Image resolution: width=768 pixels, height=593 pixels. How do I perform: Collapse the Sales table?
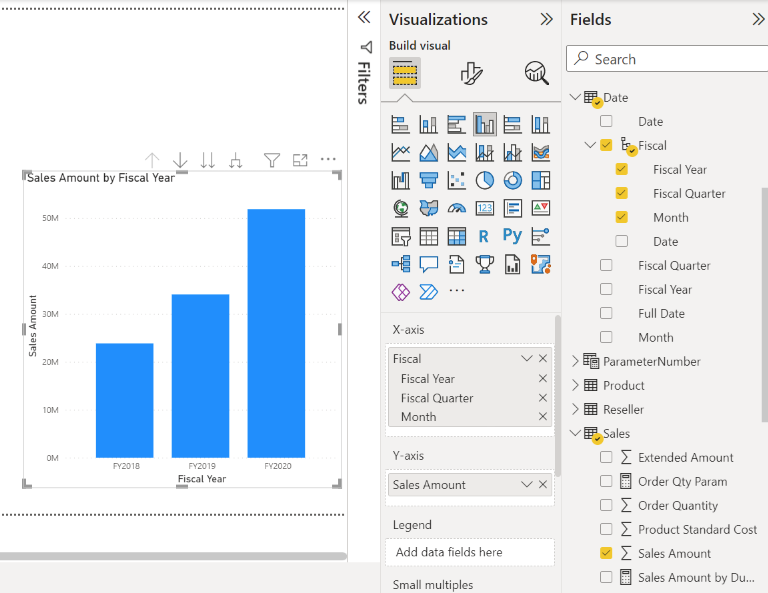575,432
